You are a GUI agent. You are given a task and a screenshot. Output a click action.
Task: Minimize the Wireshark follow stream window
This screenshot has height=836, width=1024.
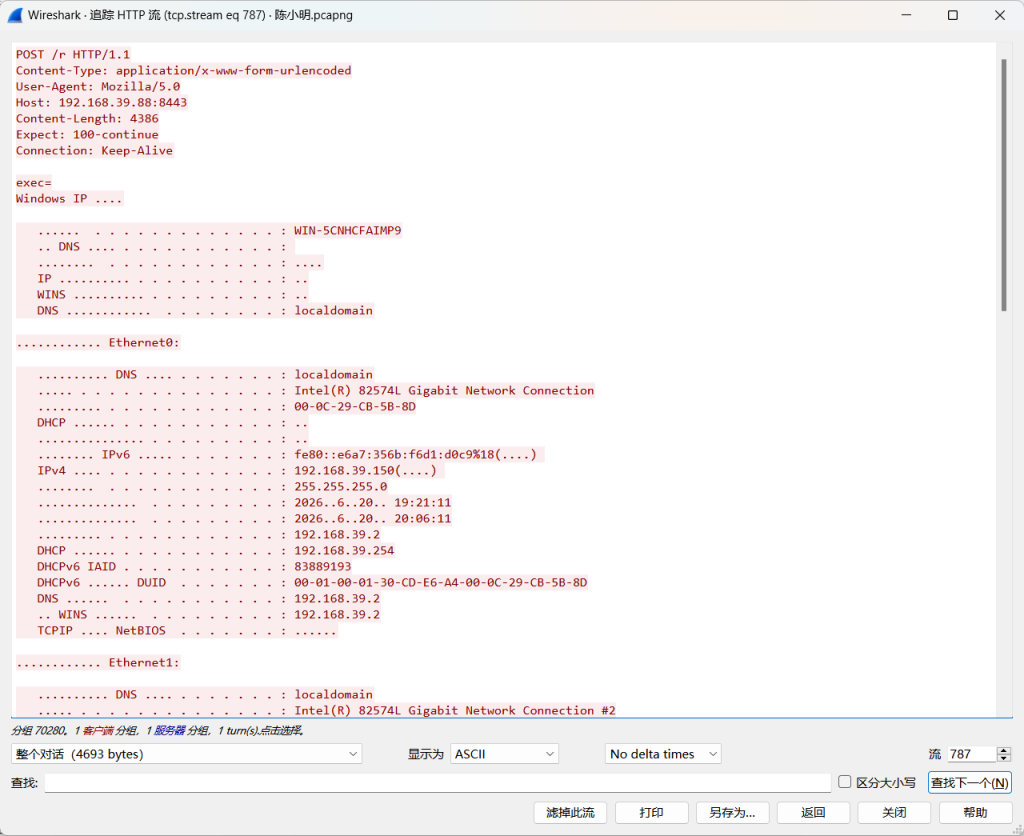906,15
